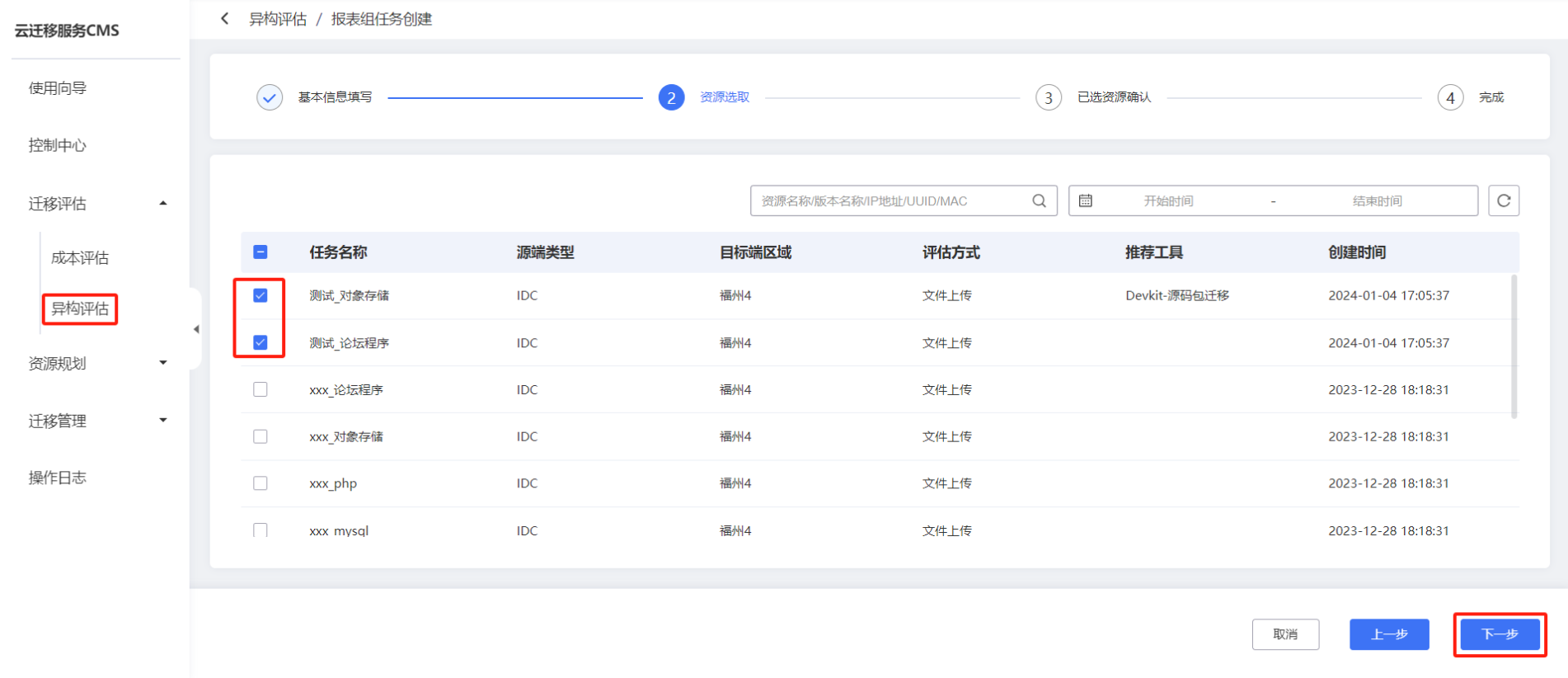Click the 已选资源确认 step label
1568x678 pixels.
(x=1114, y=97)
